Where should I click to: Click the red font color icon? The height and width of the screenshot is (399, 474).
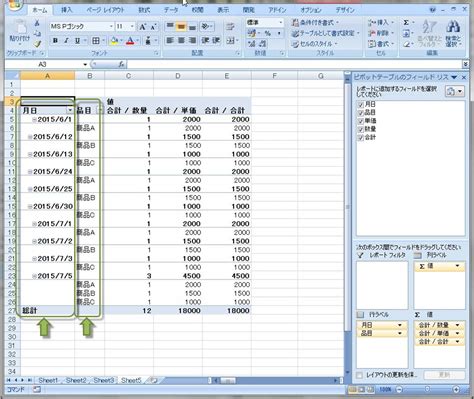[130, 41]
